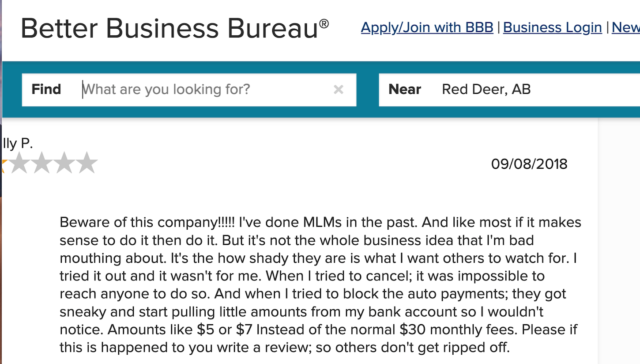This screenshot has width=640, height=364.
Task: Open the Apply/Join with BBB link
Action: coord(427,27)
